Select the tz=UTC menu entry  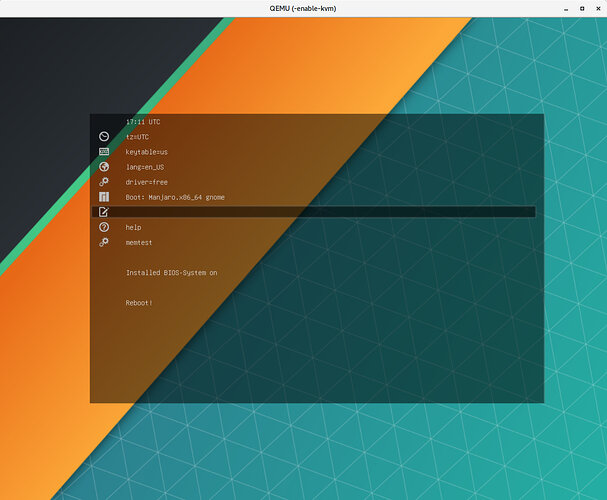coord(137,137)
